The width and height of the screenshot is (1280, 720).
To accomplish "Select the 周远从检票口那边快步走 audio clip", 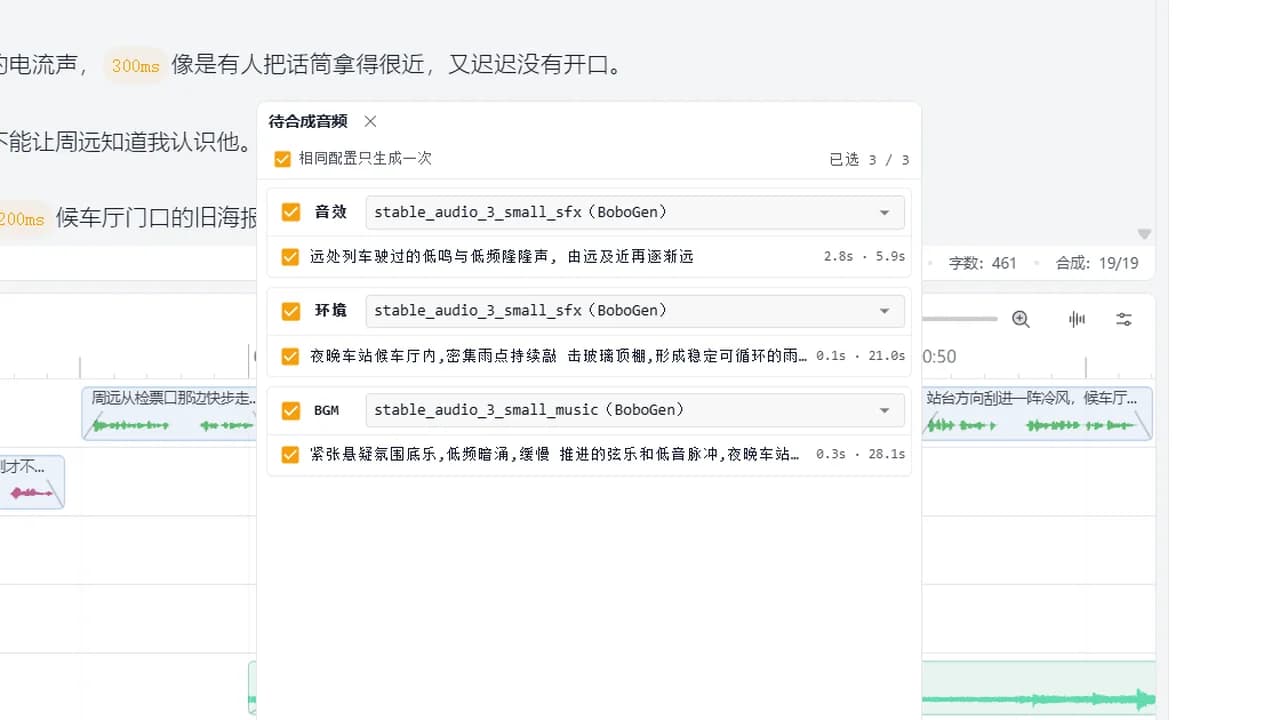I will [168, 413].
